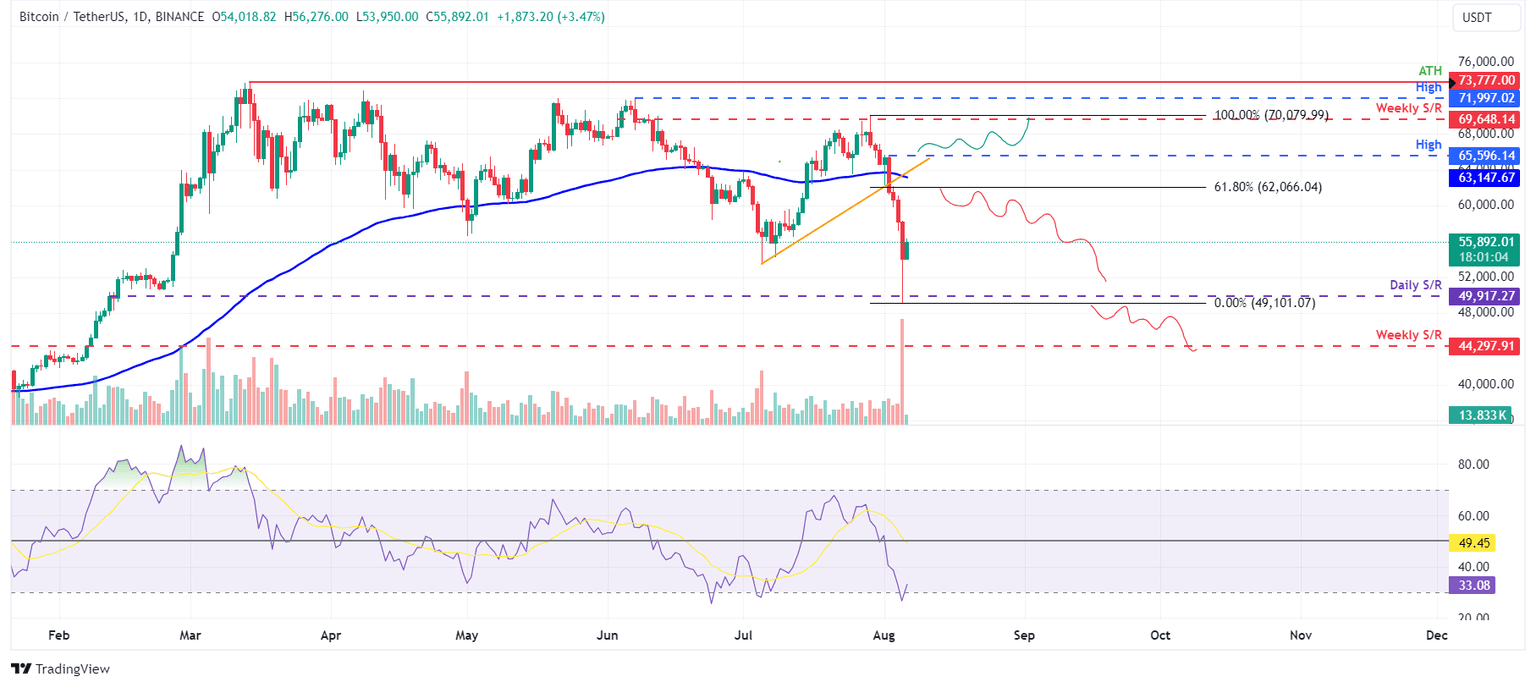Click the TradingView logo
1536x687 pixels.
(x=60, y=668)
